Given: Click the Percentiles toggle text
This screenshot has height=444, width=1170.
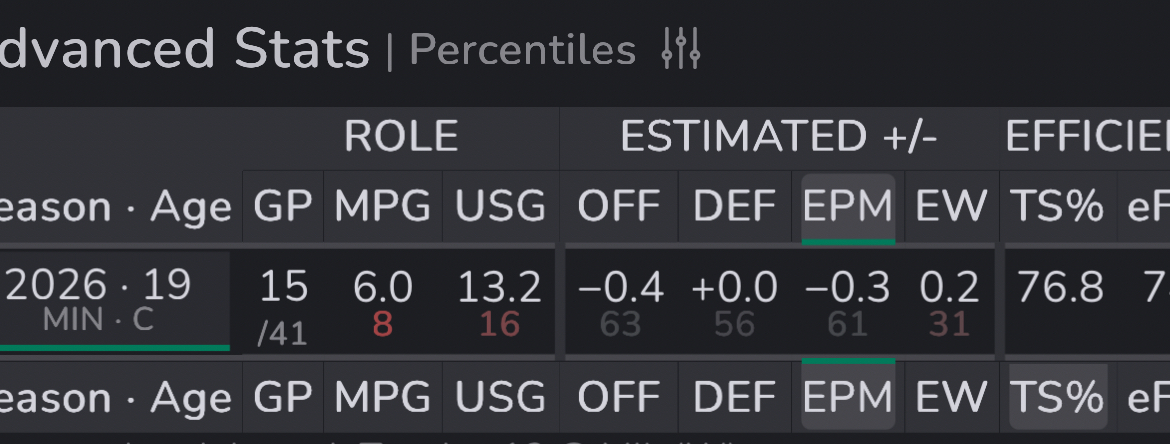Looking at the screenshot, I should pos(522,49).
